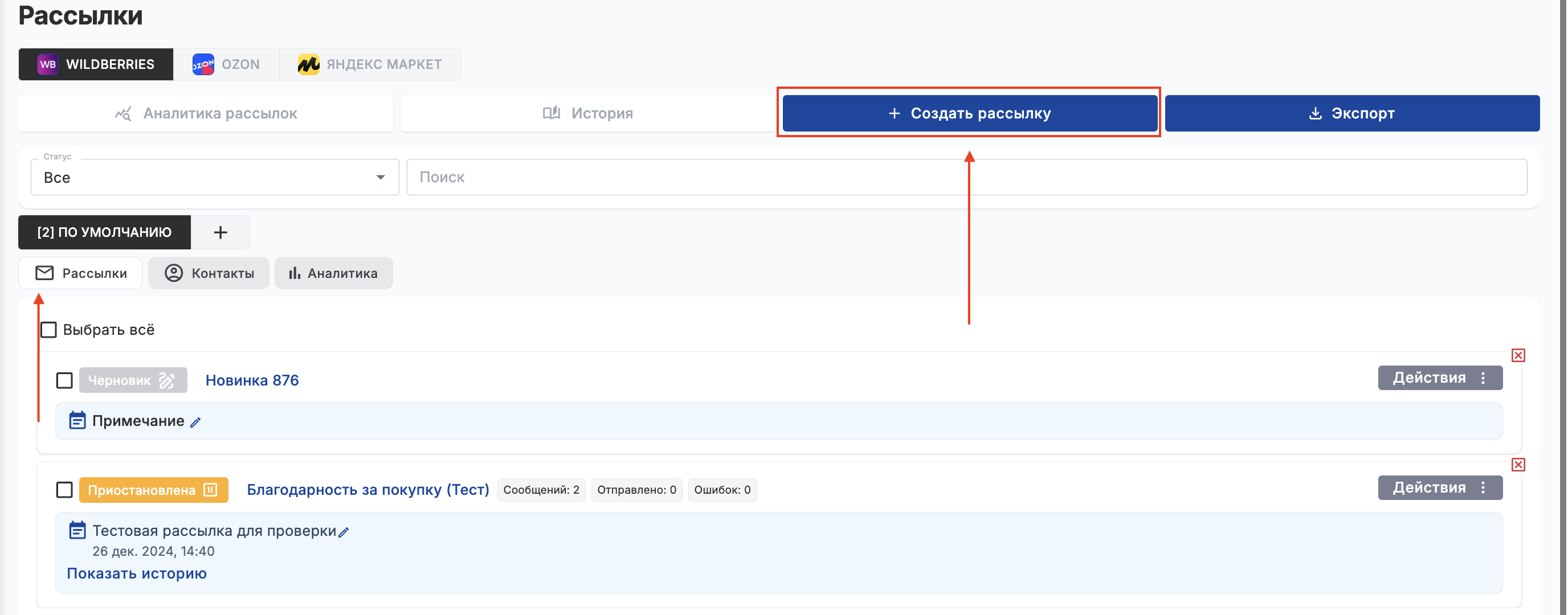Open the История section
1568x615 pixels.
587,113
